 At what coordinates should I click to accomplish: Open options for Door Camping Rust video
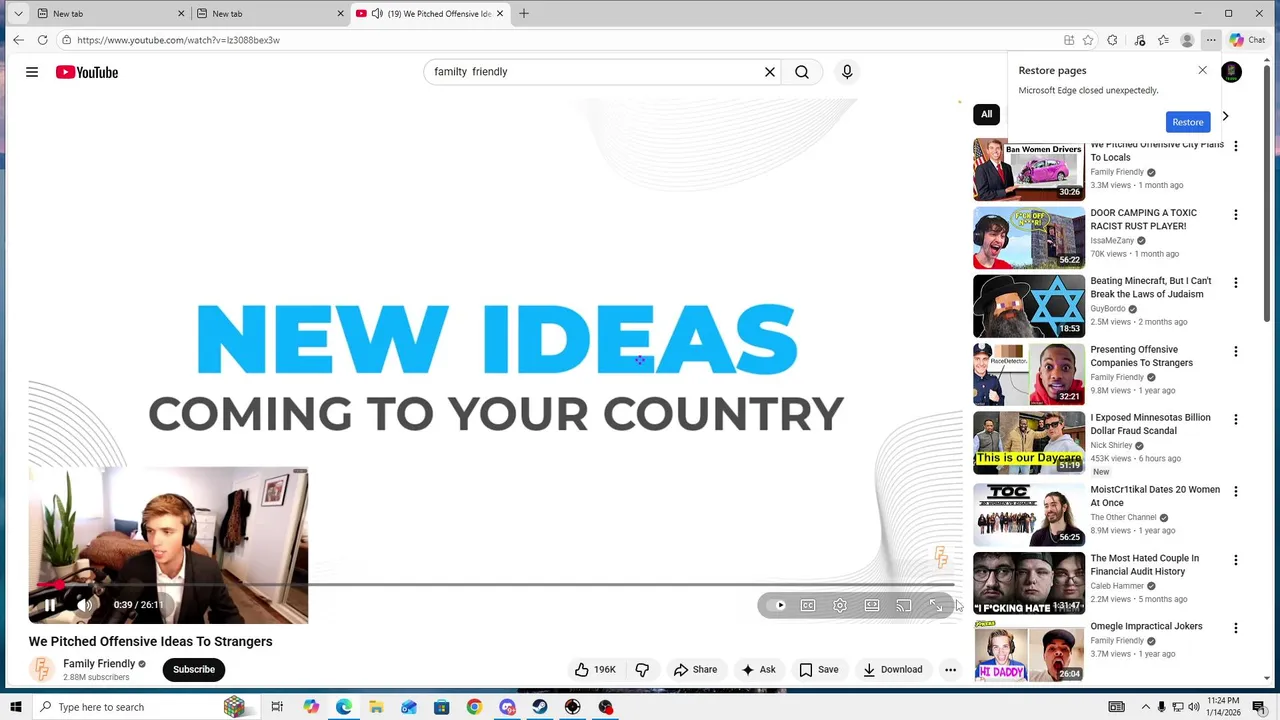(1235, 215)
